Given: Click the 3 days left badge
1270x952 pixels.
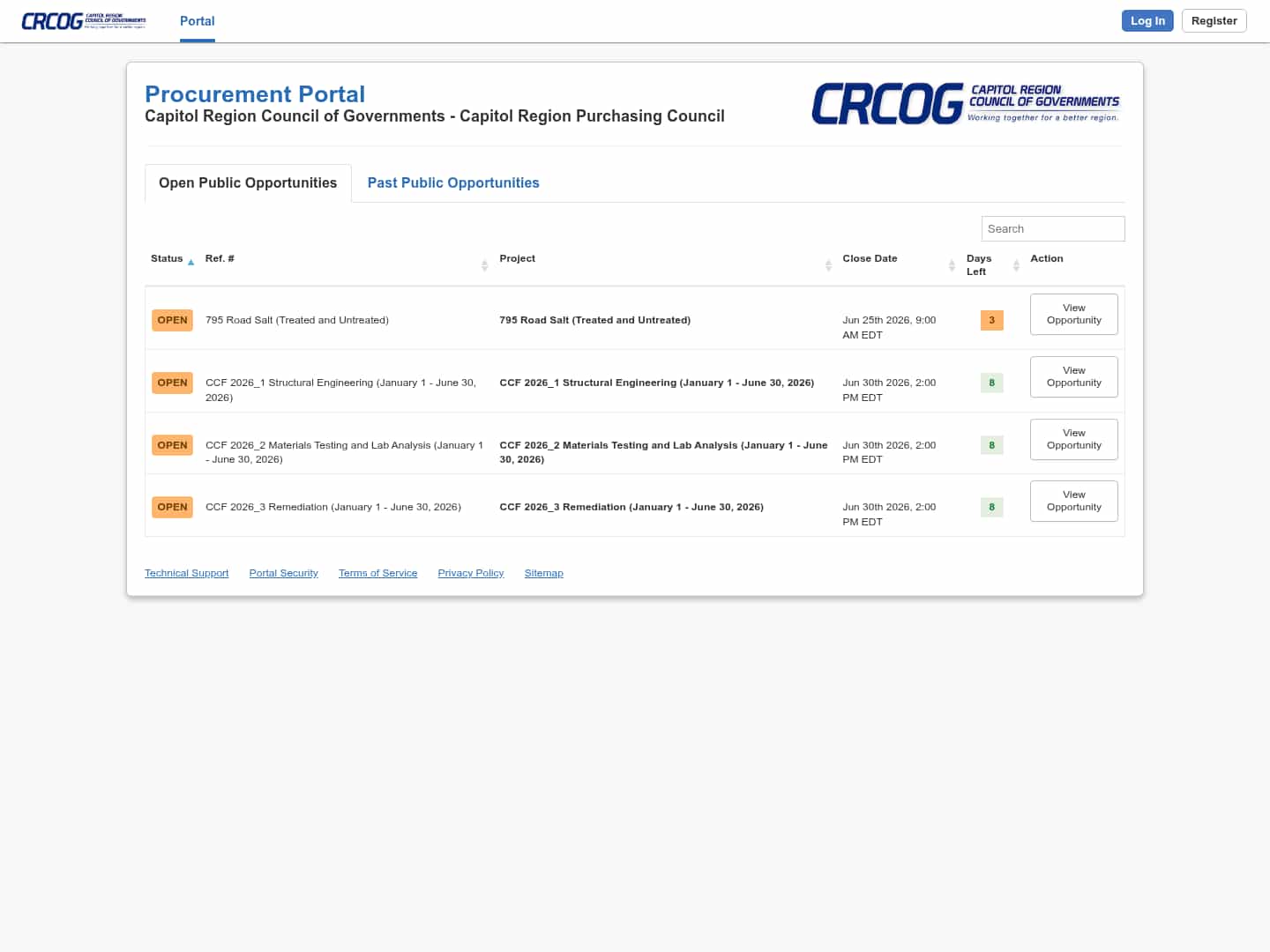Looking at the screenshot, I should [x=991, y=320].
